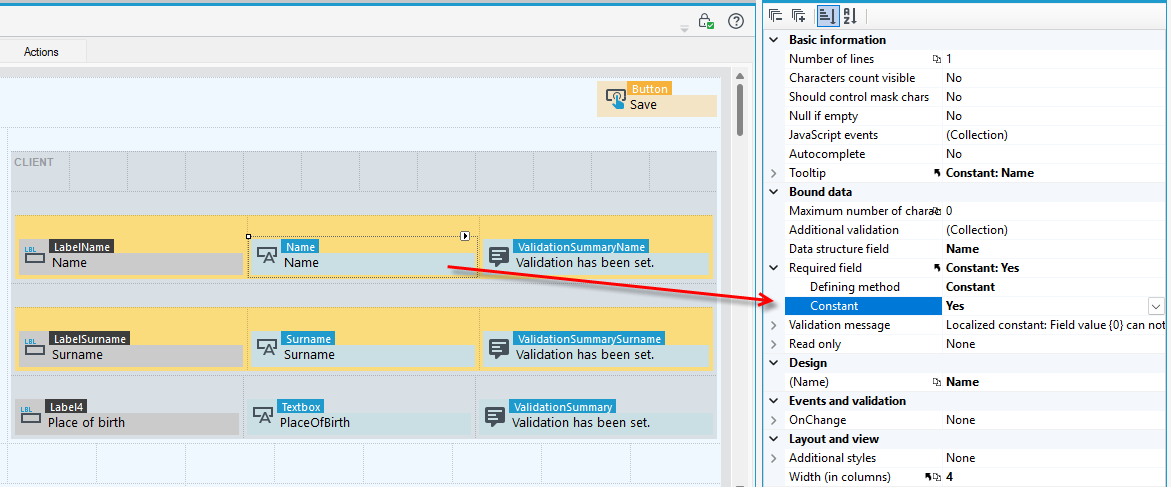Click the Number of lines value 1

(949, 59)
